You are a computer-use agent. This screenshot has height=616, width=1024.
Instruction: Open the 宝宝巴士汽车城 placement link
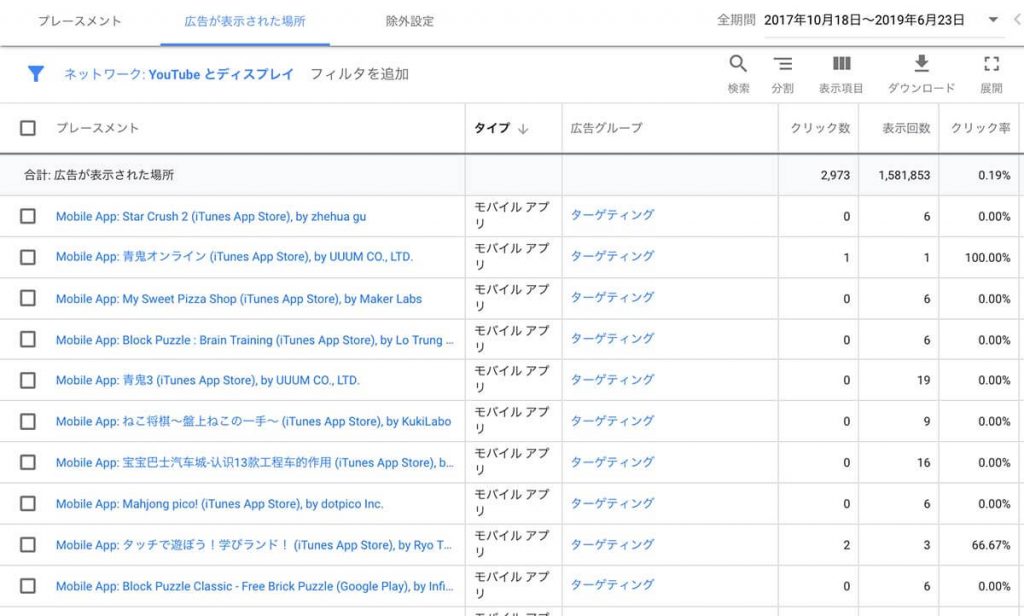pyautogui.click(x=255, y=462)
